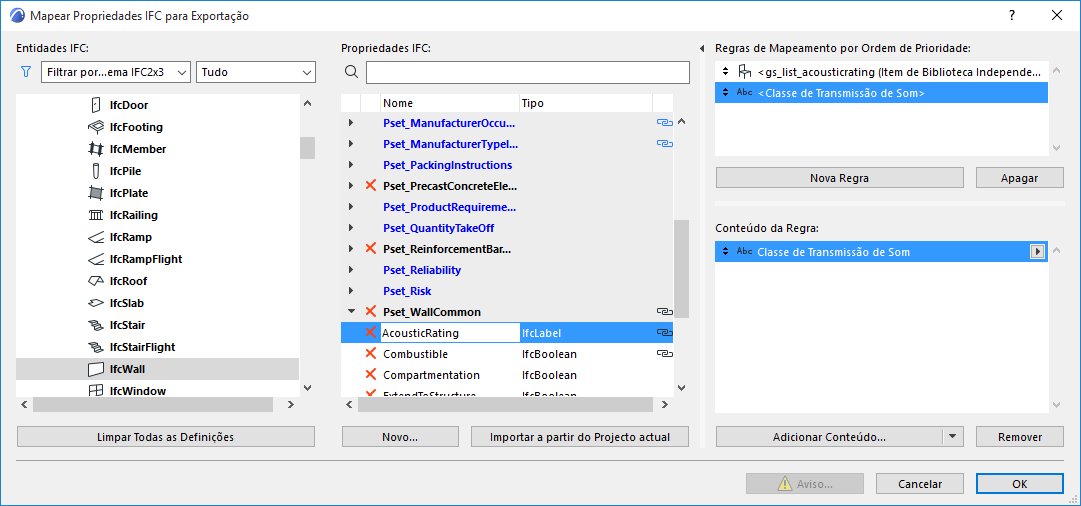Select the IfcDoor entity icon
Image resolution: width=1081 pixels, height=506 pixels.
click(x=96, y=105)
